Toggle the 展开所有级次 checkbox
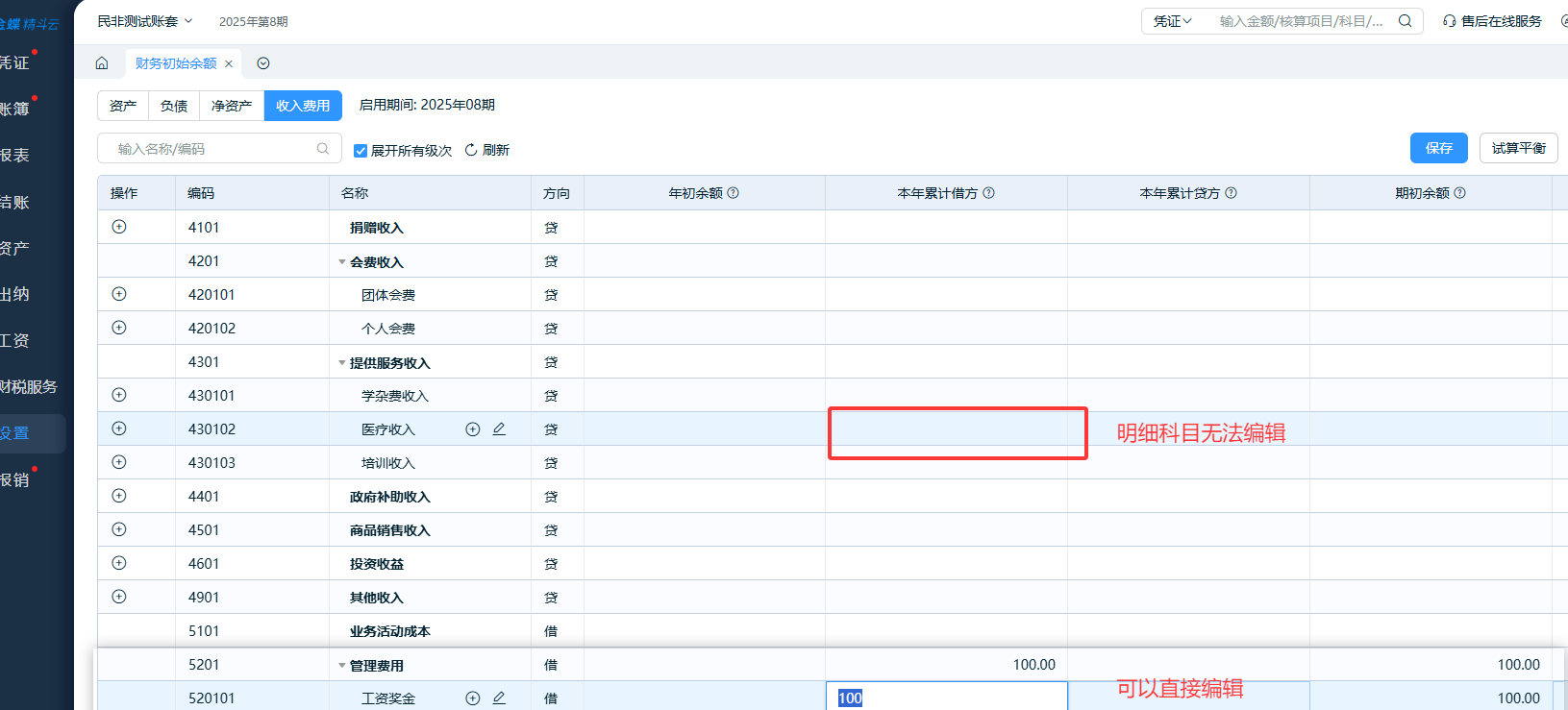Image resolution: width=1568 pixels, height=710 pixels. (x=361, y=151)
